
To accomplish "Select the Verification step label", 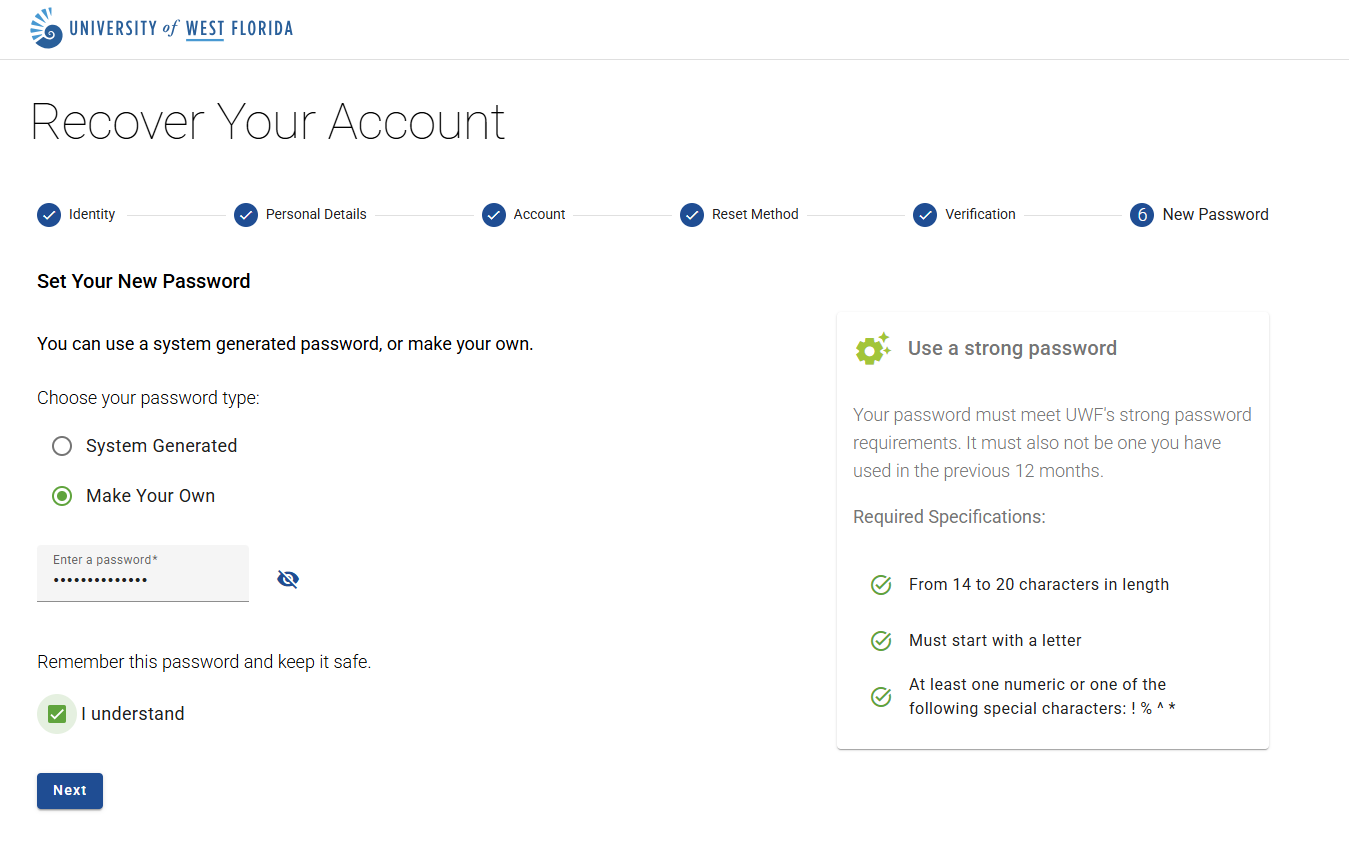I will [980, 214].
